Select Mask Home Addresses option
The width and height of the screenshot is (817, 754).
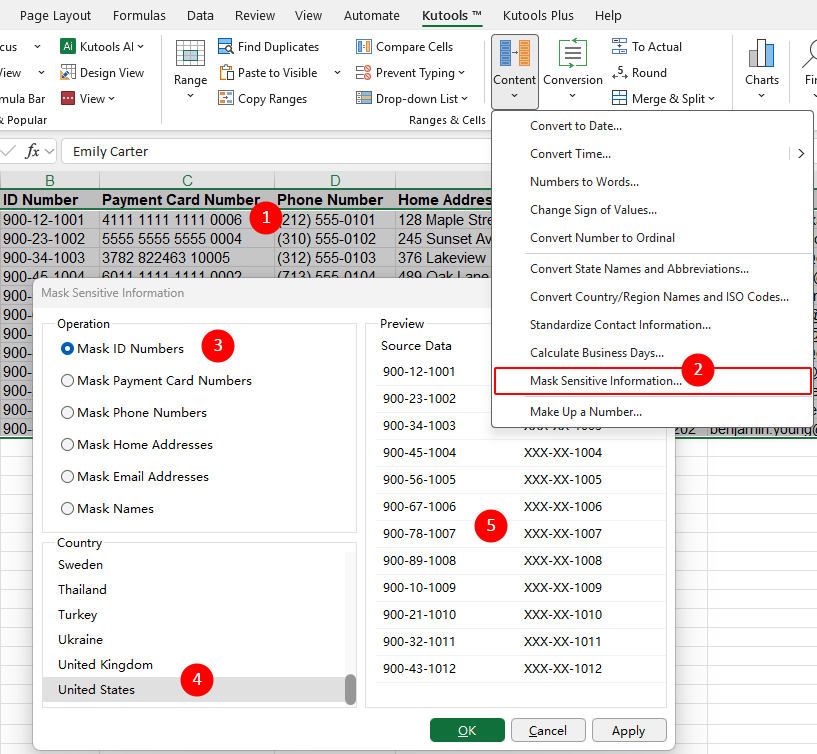(67, 444)
